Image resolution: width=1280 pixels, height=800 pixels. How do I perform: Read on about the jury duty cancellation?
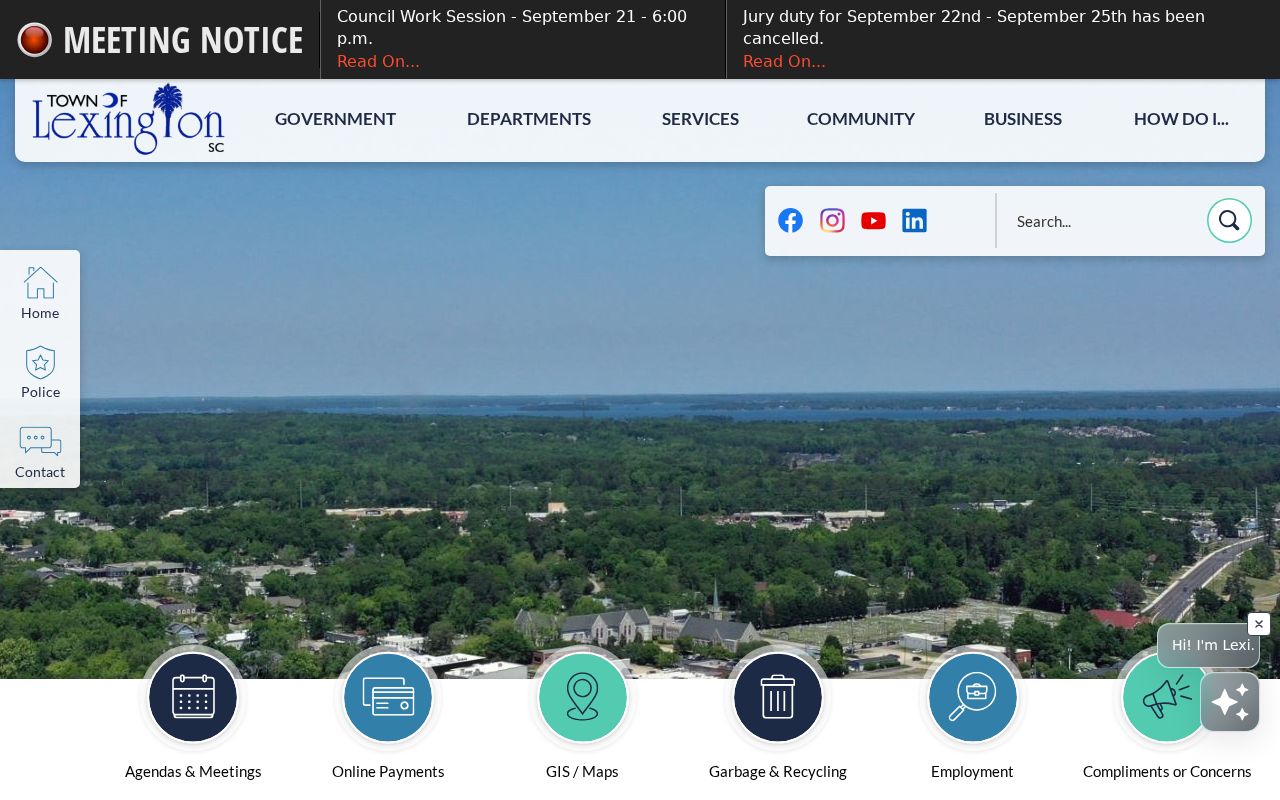[784, 62]
